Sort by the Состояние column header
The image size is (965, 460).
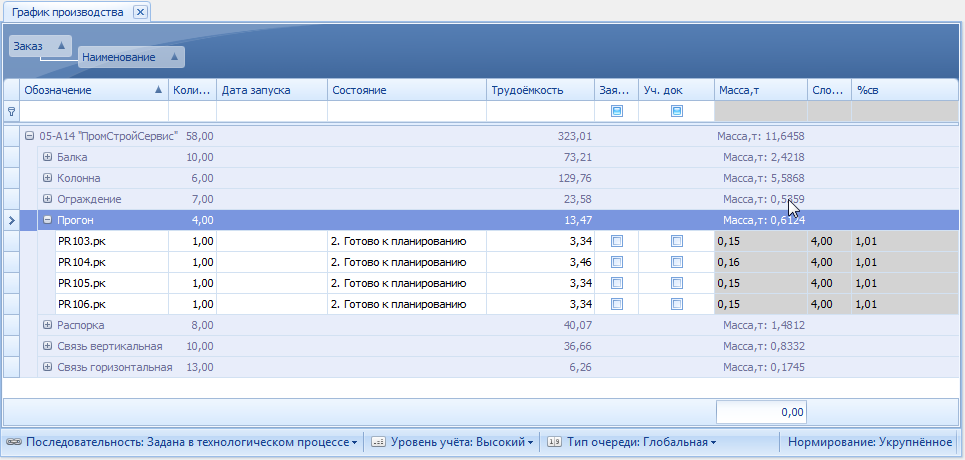pos(407,90)
